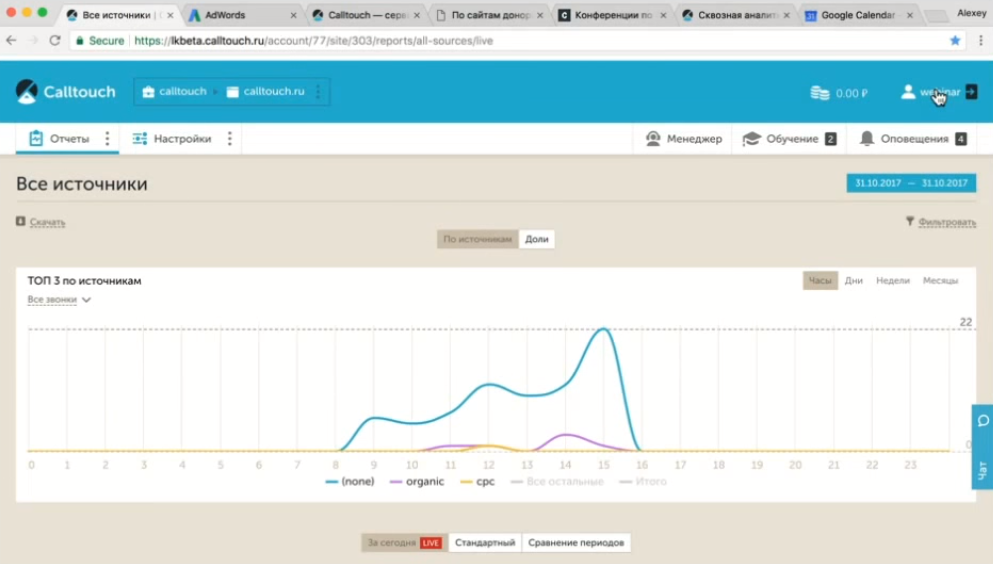Expand the Все звонки dropdown
This screenshot has height=564, width=993.
click(x=59, y=299)
